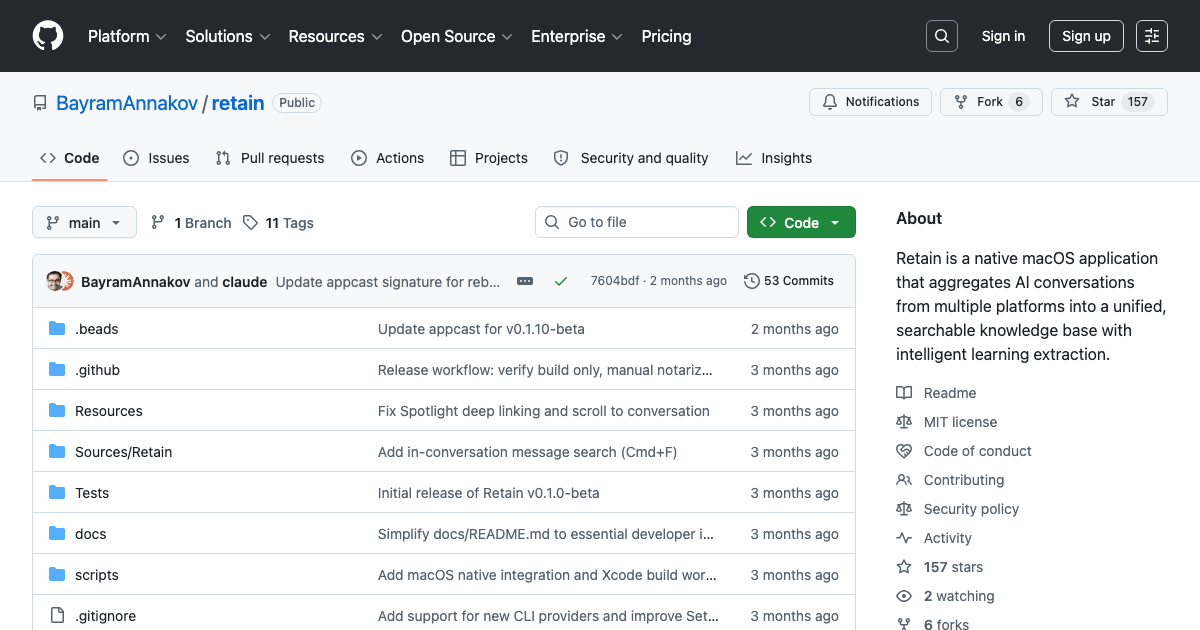Open the Platform dropdown menu
Image resolution: width=1200 pixels, height=630 pixels.
126,36
